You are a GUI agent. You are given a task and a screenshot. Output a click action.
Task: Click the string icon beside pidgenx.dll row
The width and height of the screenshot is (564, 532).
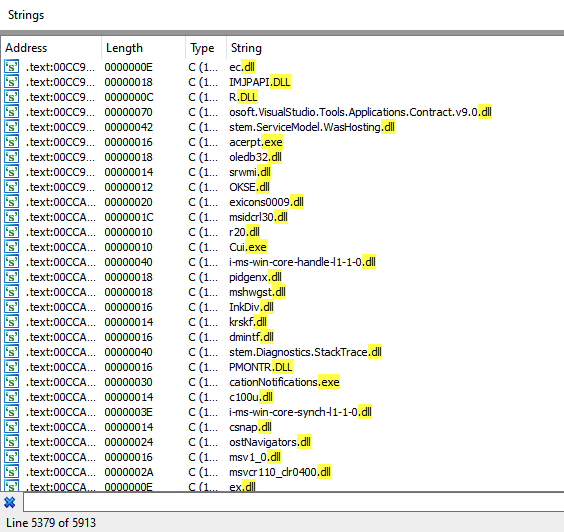tap(12, 277)
